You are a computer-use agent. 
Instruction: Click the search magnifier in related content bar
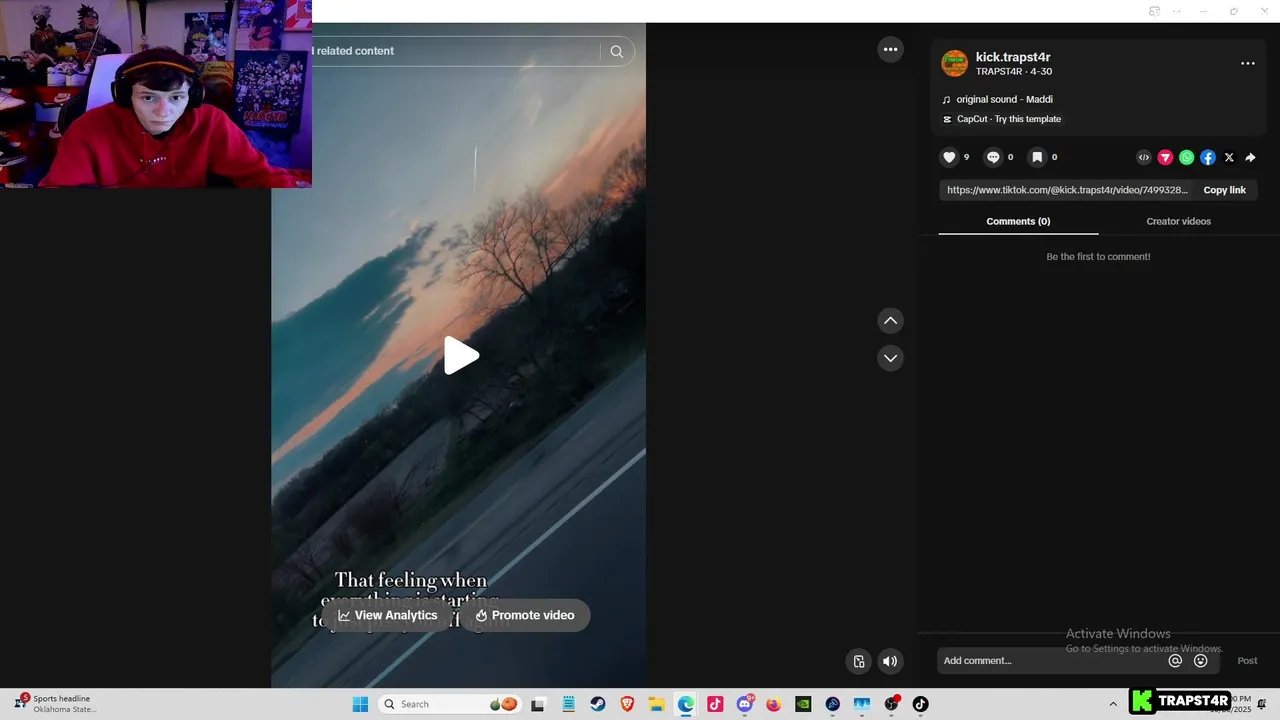click(x=617, y=52)
